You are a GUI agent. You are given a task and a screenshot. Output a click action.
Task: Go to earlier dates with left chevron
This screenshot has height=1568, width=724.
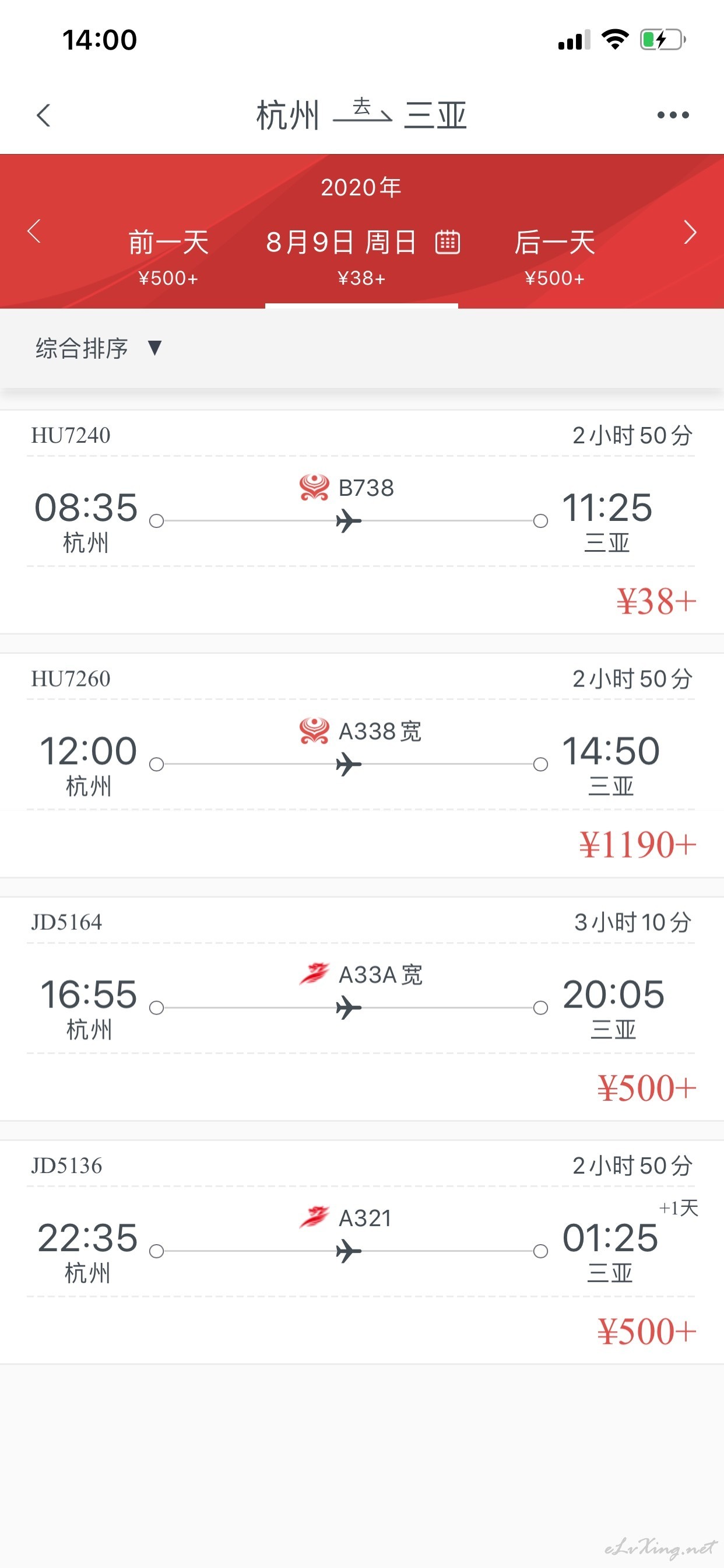(x=34, y=232)
